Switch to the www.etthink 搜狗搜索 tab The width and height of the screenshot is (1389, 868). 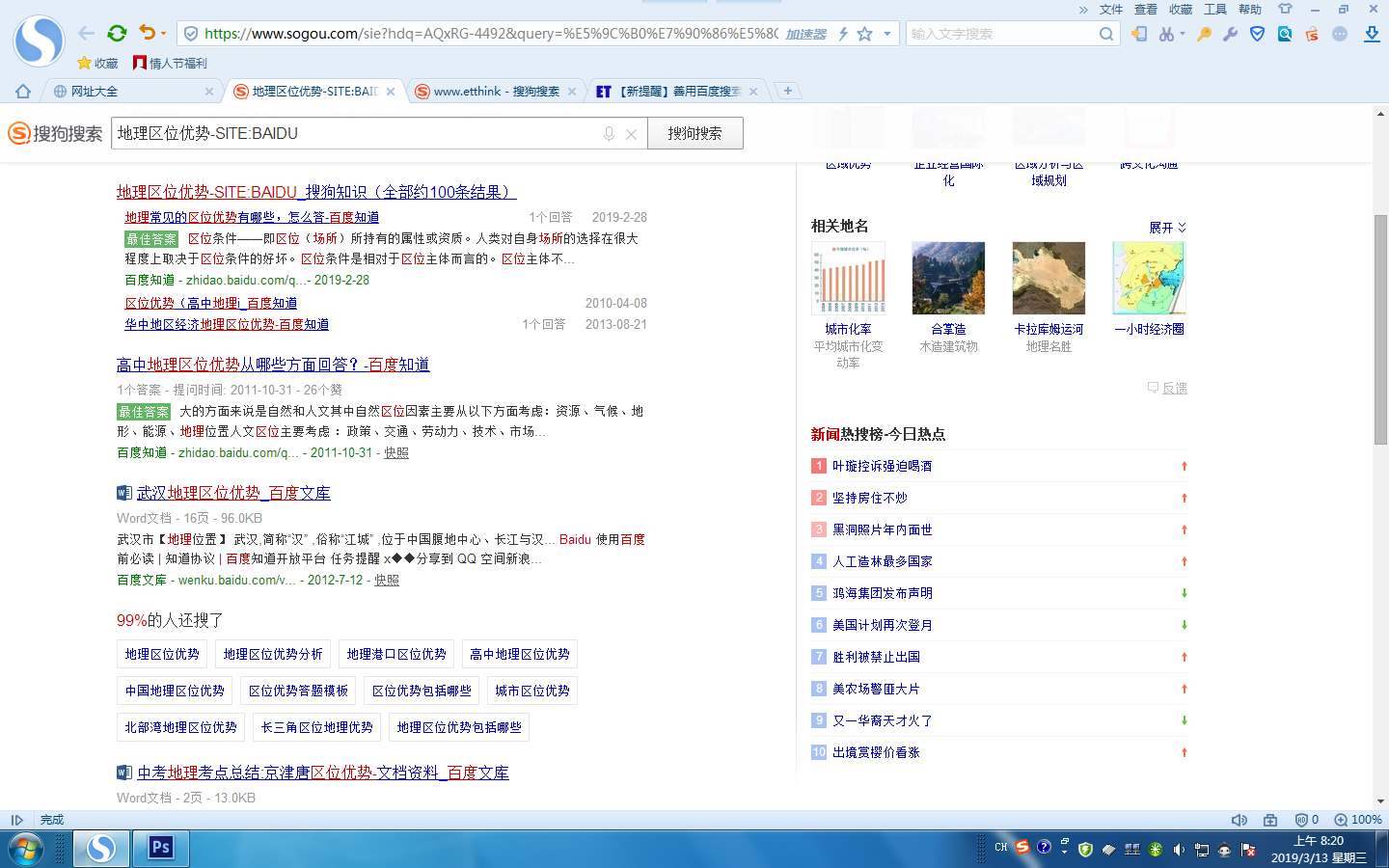[496, 92]
